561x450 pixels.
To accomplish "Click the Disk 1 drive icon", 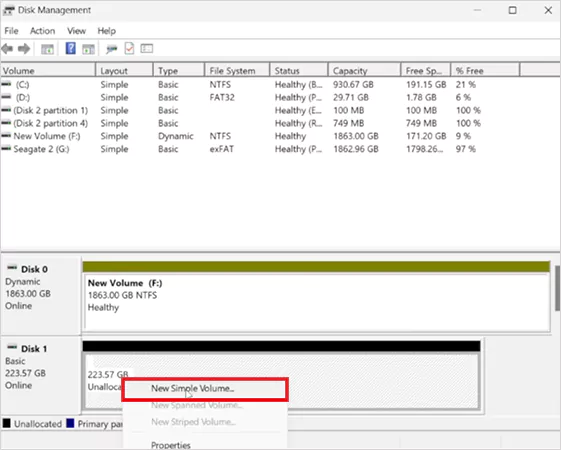I will (x=12, y=347).
